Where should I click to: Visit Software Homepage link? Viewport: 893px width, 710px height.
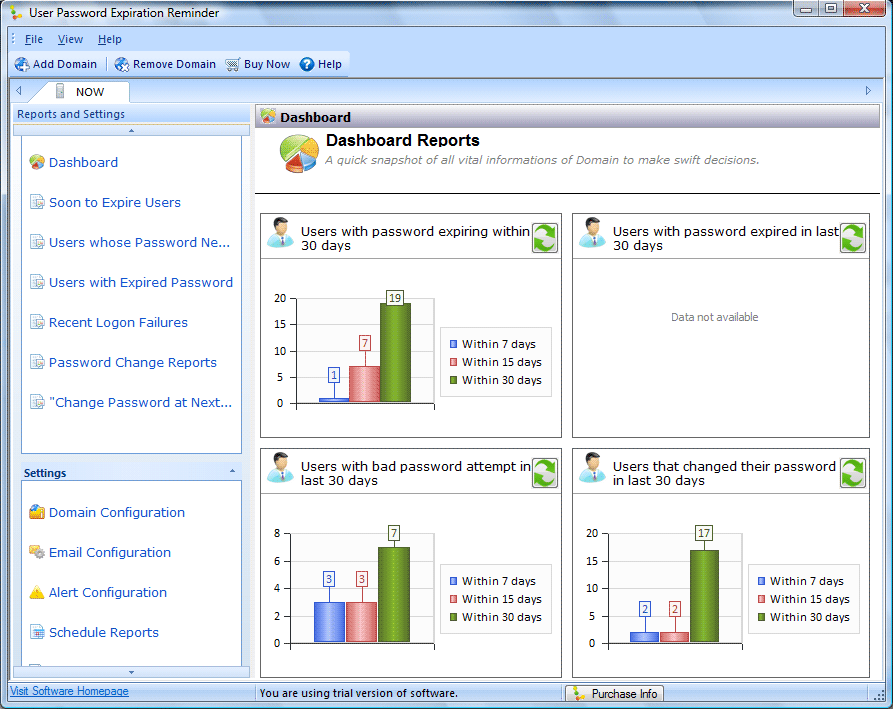tap(69, 691)
